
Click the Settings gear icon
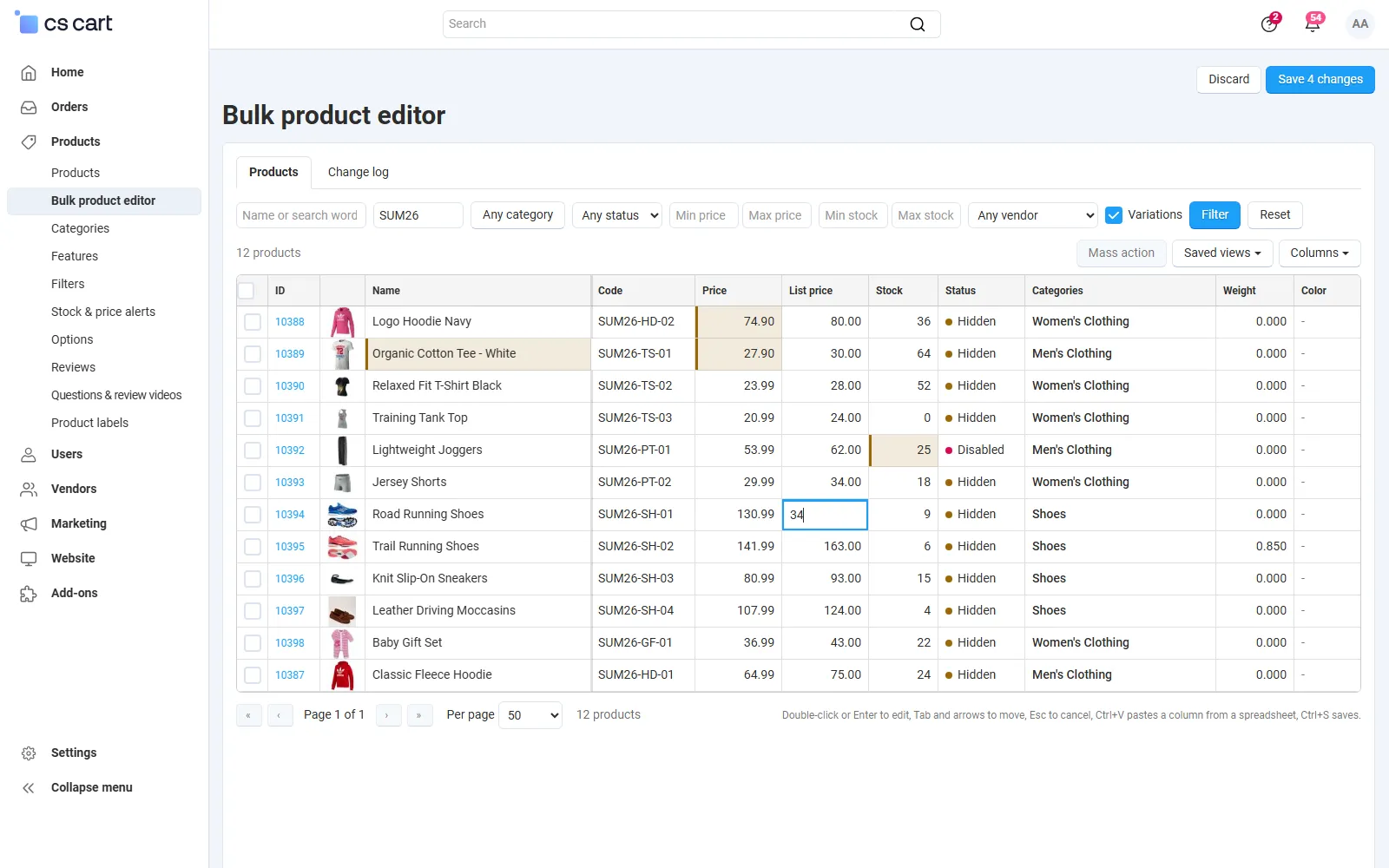[x=29, y=753]
